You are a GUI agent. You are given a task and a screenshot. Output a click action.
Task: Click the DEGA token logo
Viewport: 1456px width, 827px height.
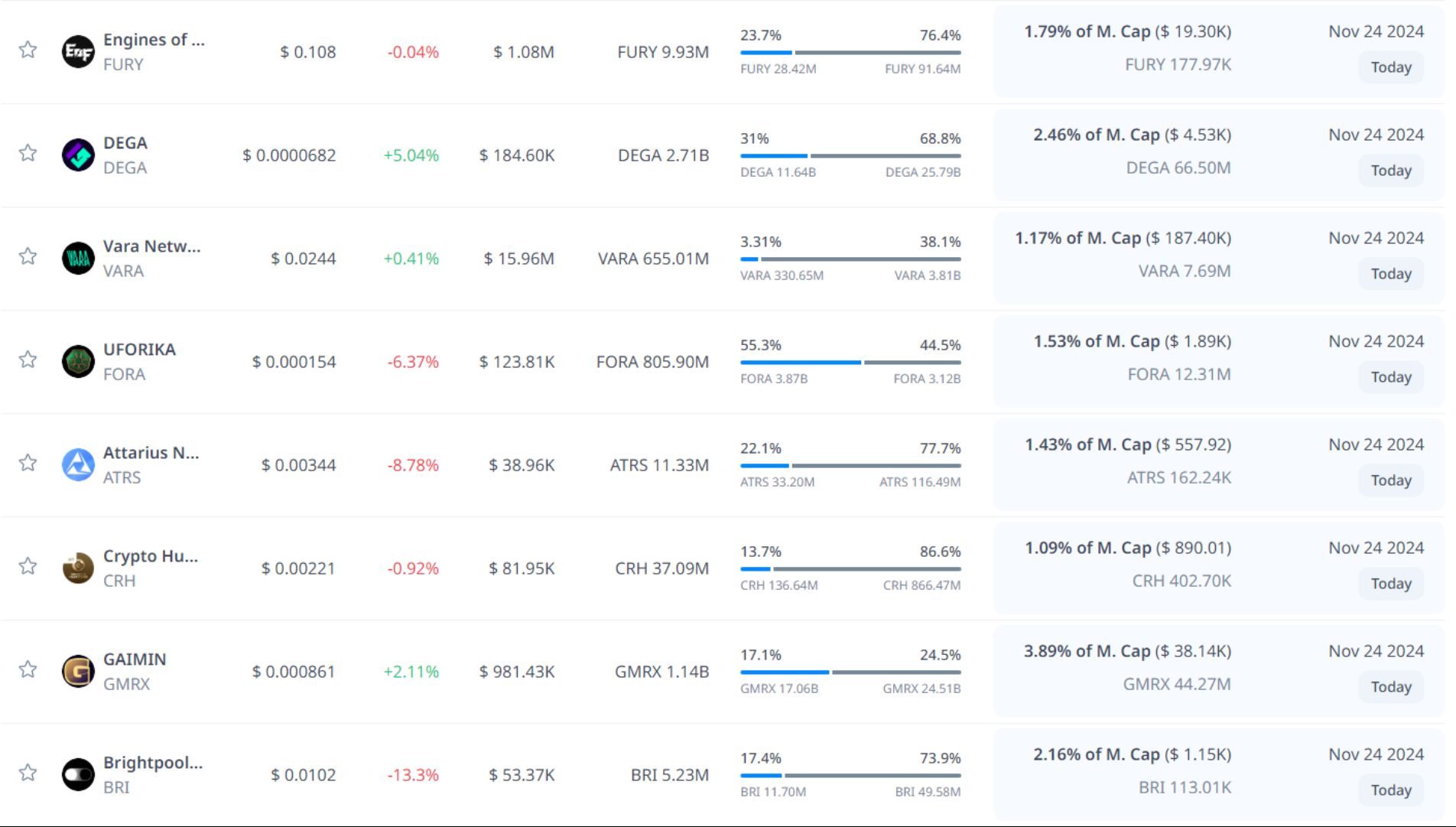(78, 155)
